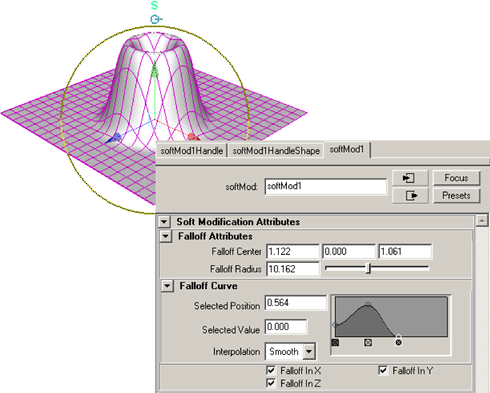
Task: Collapse the Soft Modification Attributes section
Action: (x=164, y=222)
